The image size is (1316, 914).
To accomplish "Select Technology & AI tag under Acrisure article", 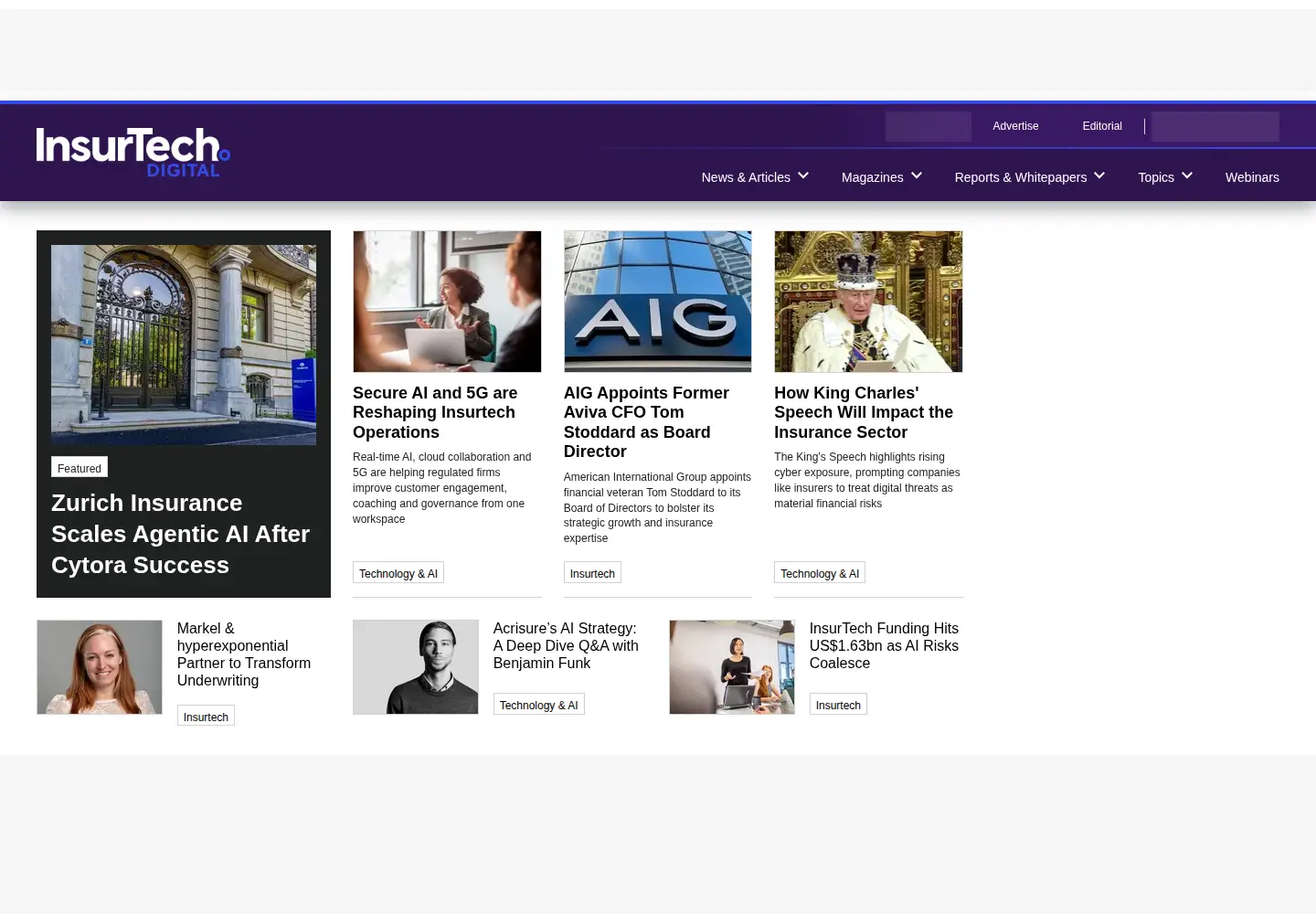I will click(x=538, y=705).
